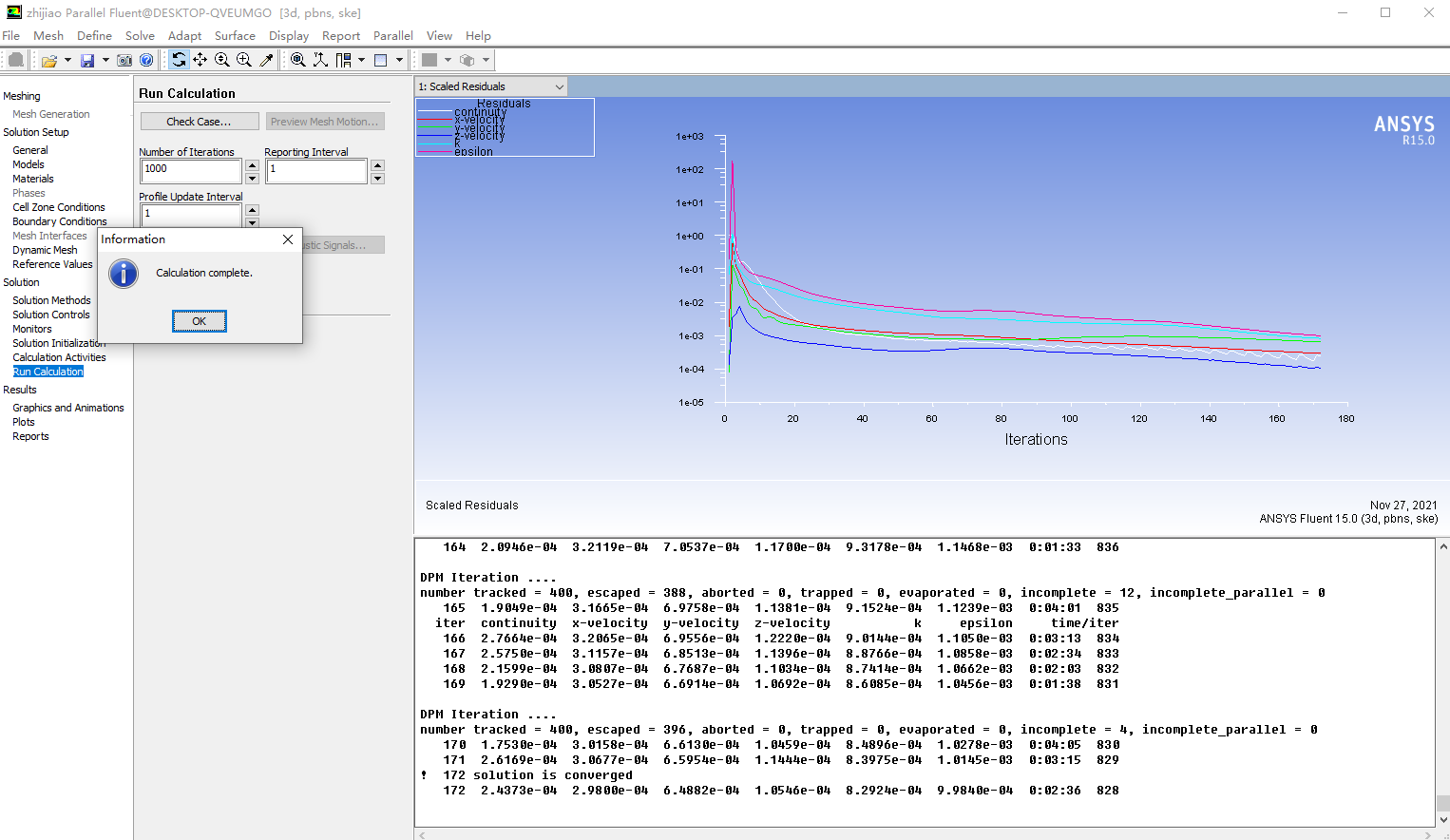Select the eyedropper probe tool

click(267, 60)
